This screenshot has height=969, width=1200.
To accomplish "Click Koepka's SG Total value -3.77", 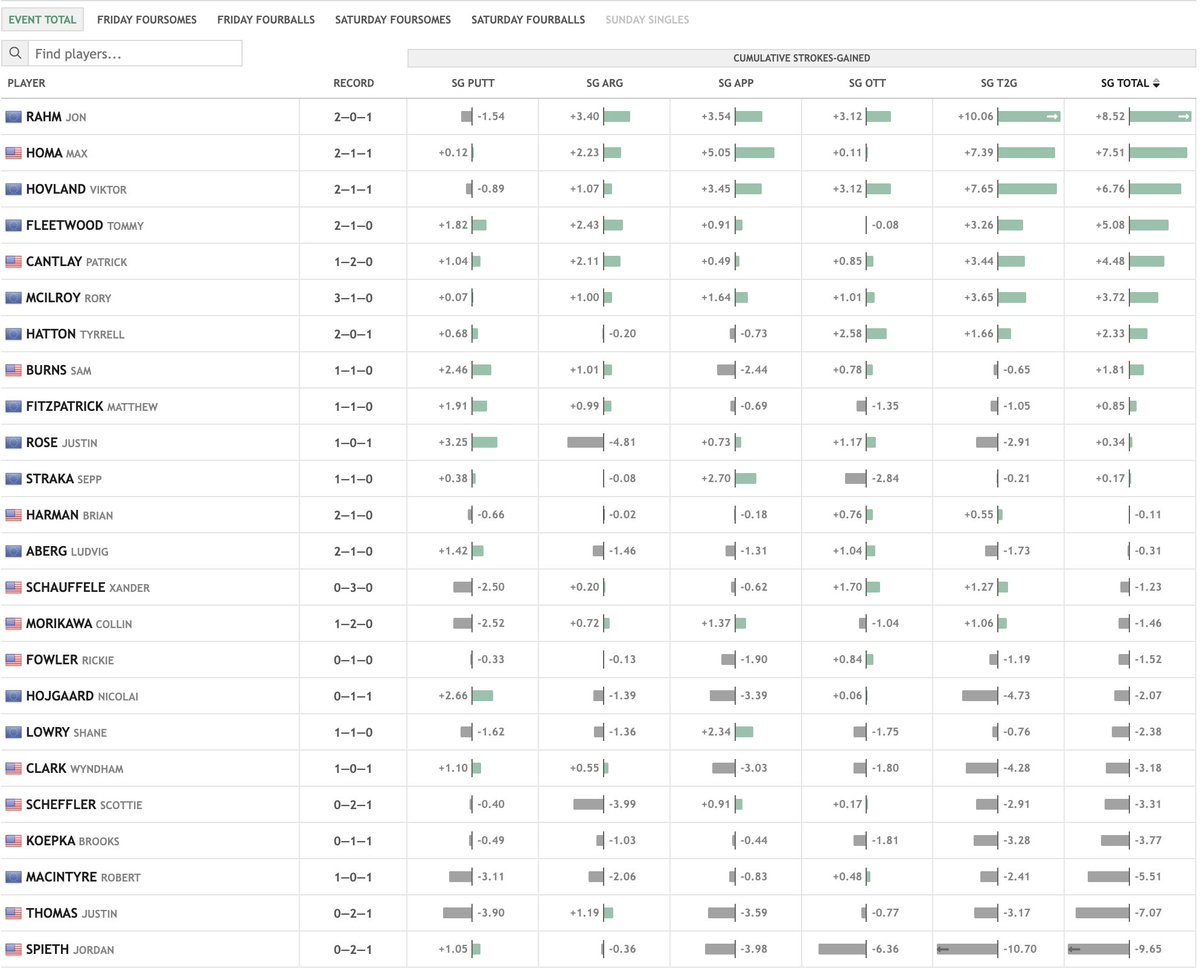I will (x=1148, y=840).
